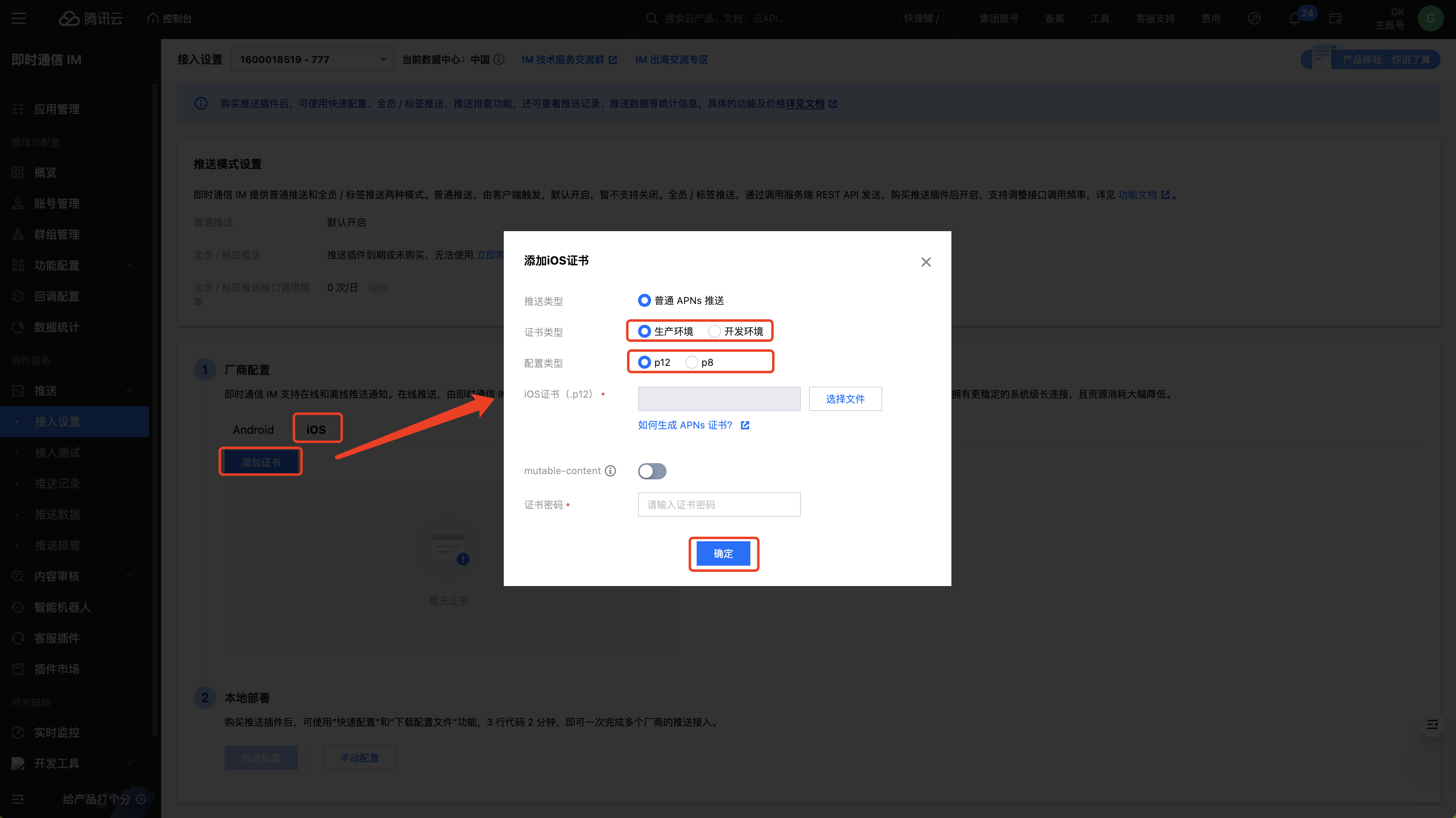Viewport: 1456px width, 818px height.
Task: Click the 实时监控 sidebar icon
Action: pyautogui.click(x=18, y=733)
